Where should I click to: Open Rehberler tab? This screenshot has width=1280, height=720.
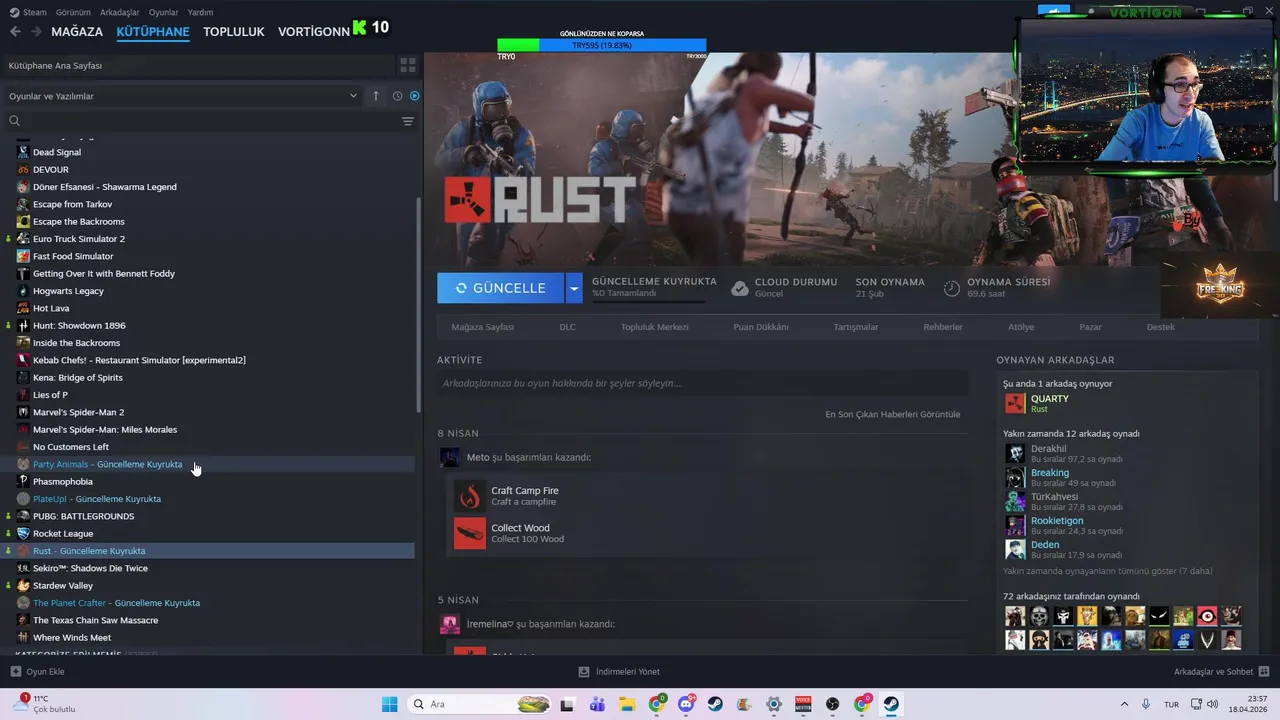(x=943, y=327)
